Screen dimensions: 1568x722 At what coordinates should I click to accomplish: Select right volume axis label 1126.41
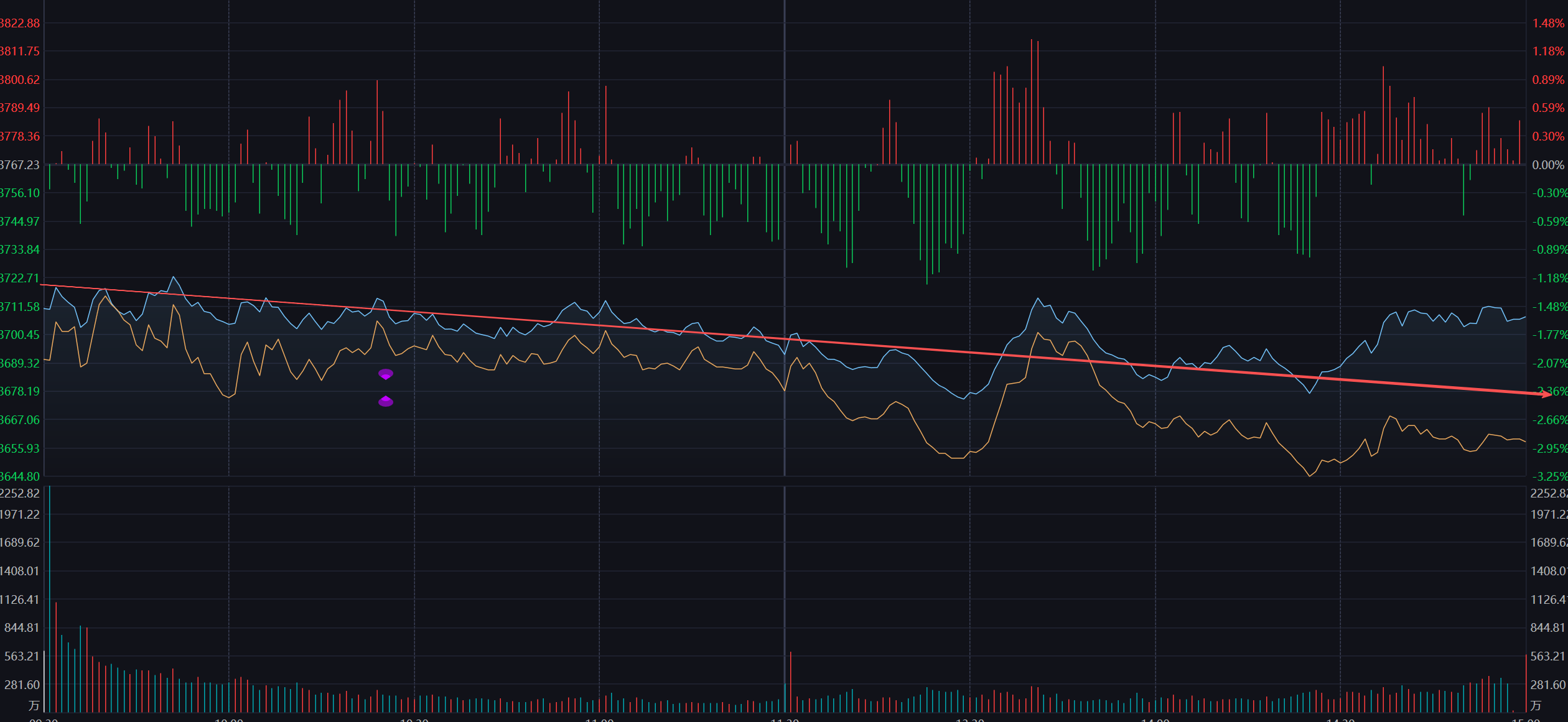tap(1549, 599)
